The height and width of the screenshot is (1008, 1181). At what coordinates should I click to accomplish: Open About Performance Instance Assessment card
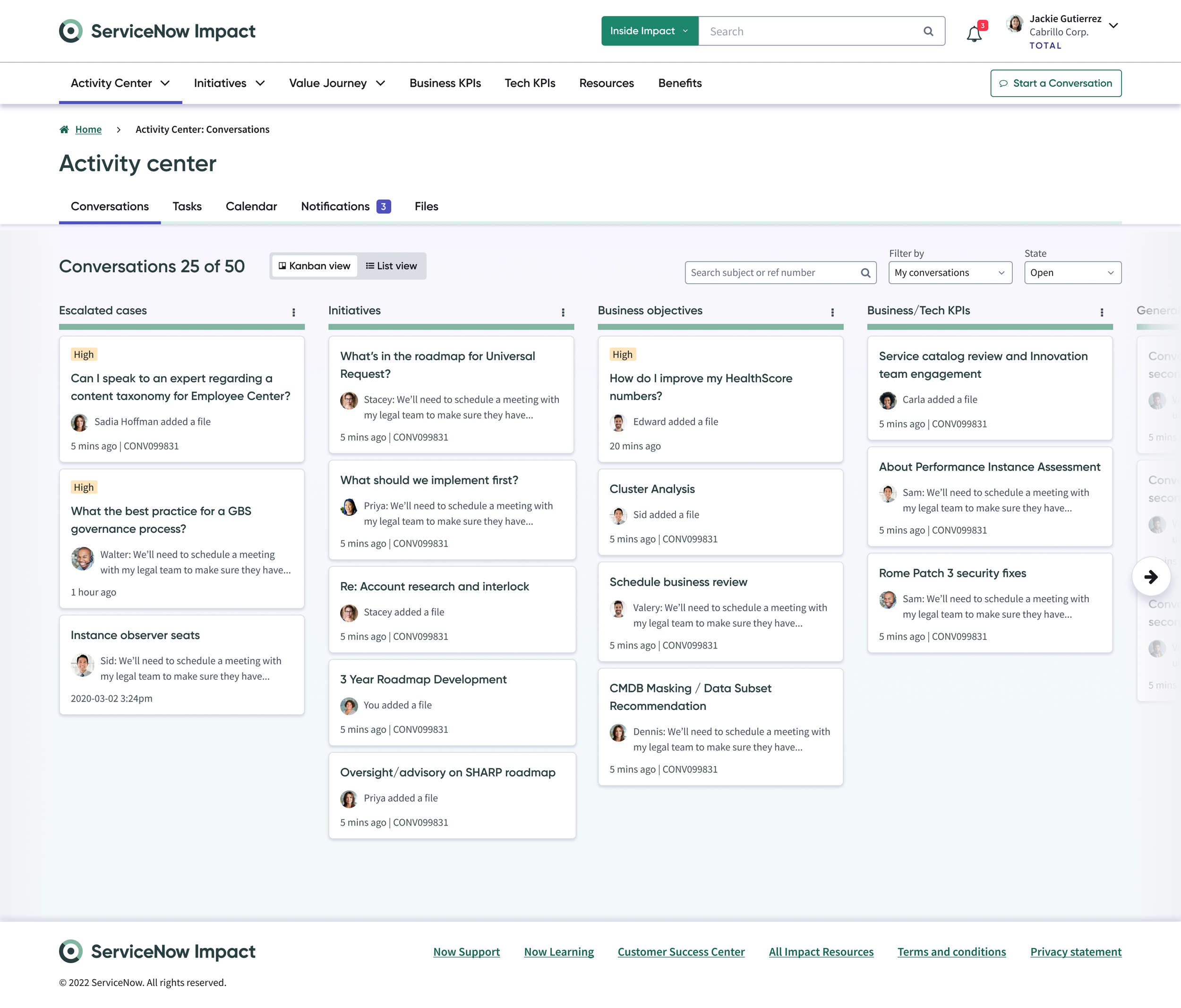(990, 497)
